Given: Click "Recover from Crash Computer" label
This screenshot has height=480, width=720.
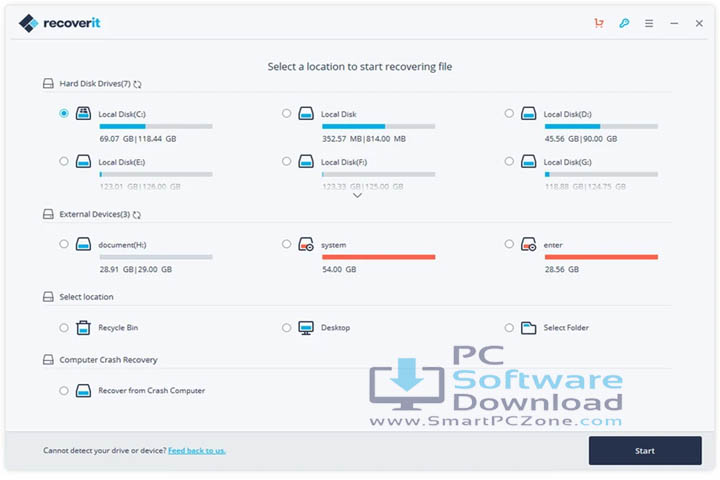Looking at the screenshot, I should pyautogui.click(x=152, y=390).
